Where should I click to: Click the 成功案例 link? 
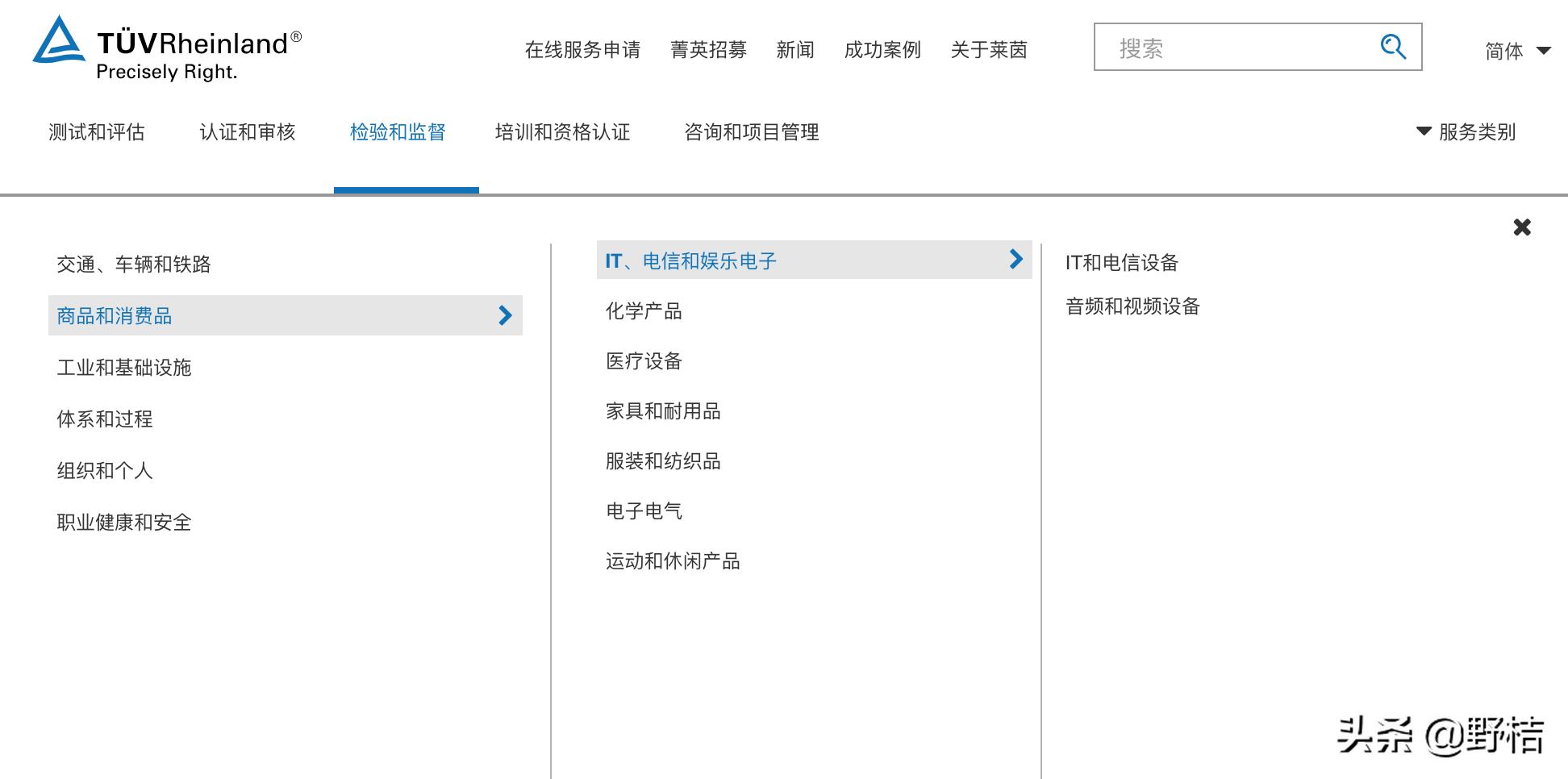coord(882,50)
